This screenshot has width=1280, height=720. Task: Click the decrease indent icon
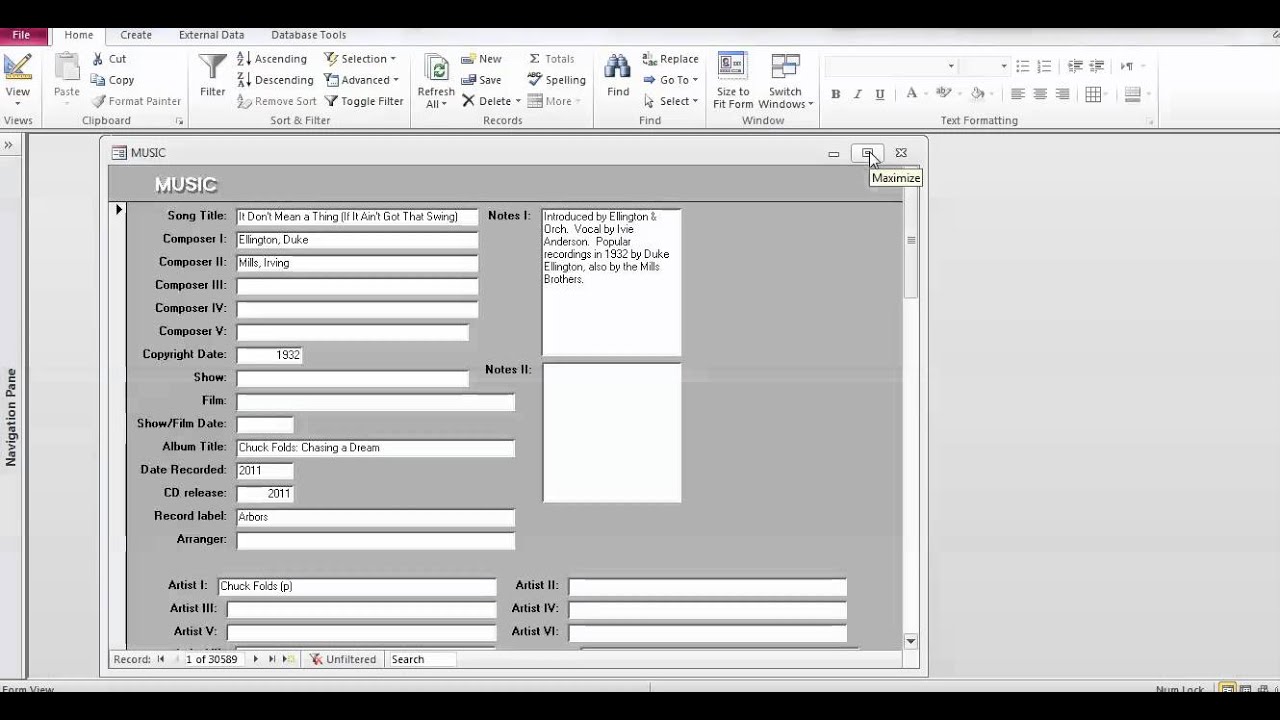pos(1075,66)
